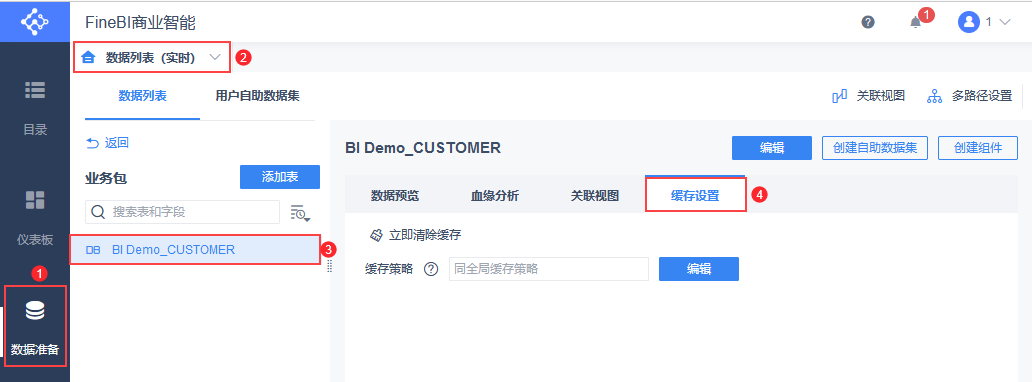
Task: Click the FineBI logo icon
Action: coord(35,21)
